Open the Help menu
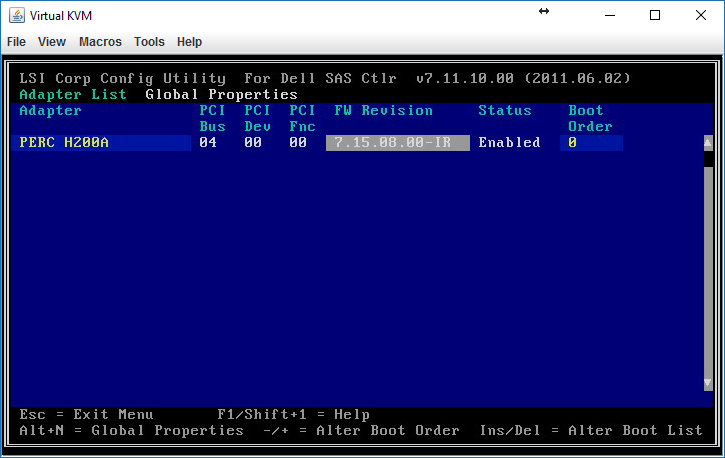The width and height of the screenshot is (725, 458). point(190,42)
